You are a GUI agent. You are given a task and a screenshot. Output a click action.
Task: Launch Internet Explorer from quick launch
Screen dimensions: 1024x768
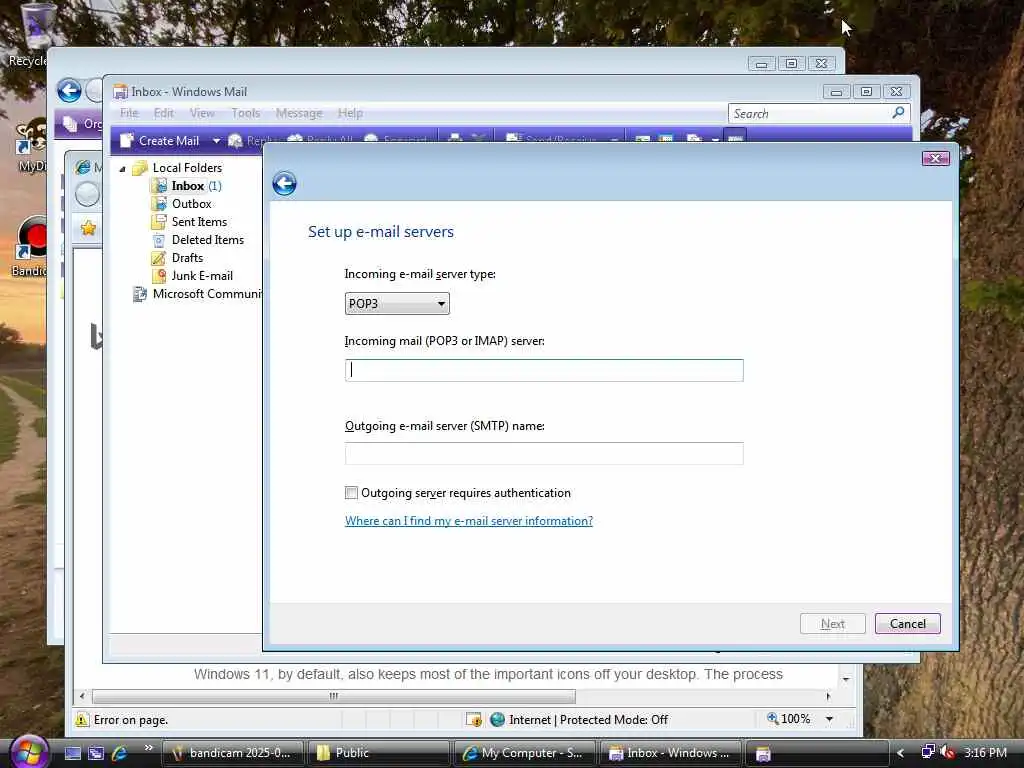pos(119,753)
